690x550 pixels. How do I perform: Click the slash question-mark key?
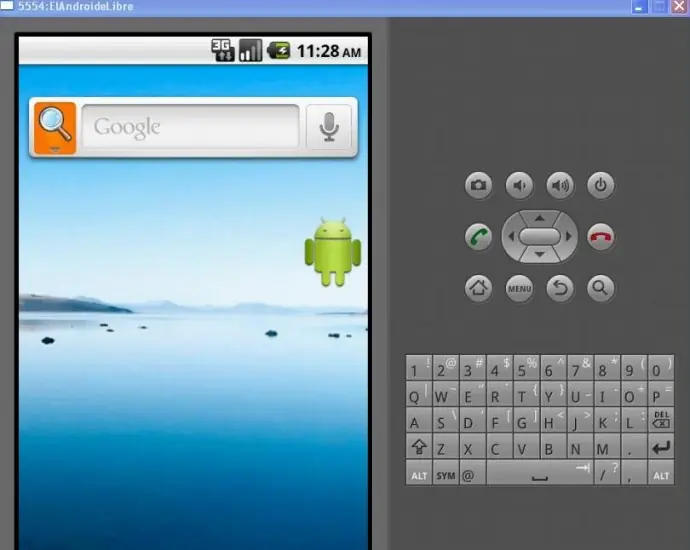pyautogui.click(x=607, y=473)
